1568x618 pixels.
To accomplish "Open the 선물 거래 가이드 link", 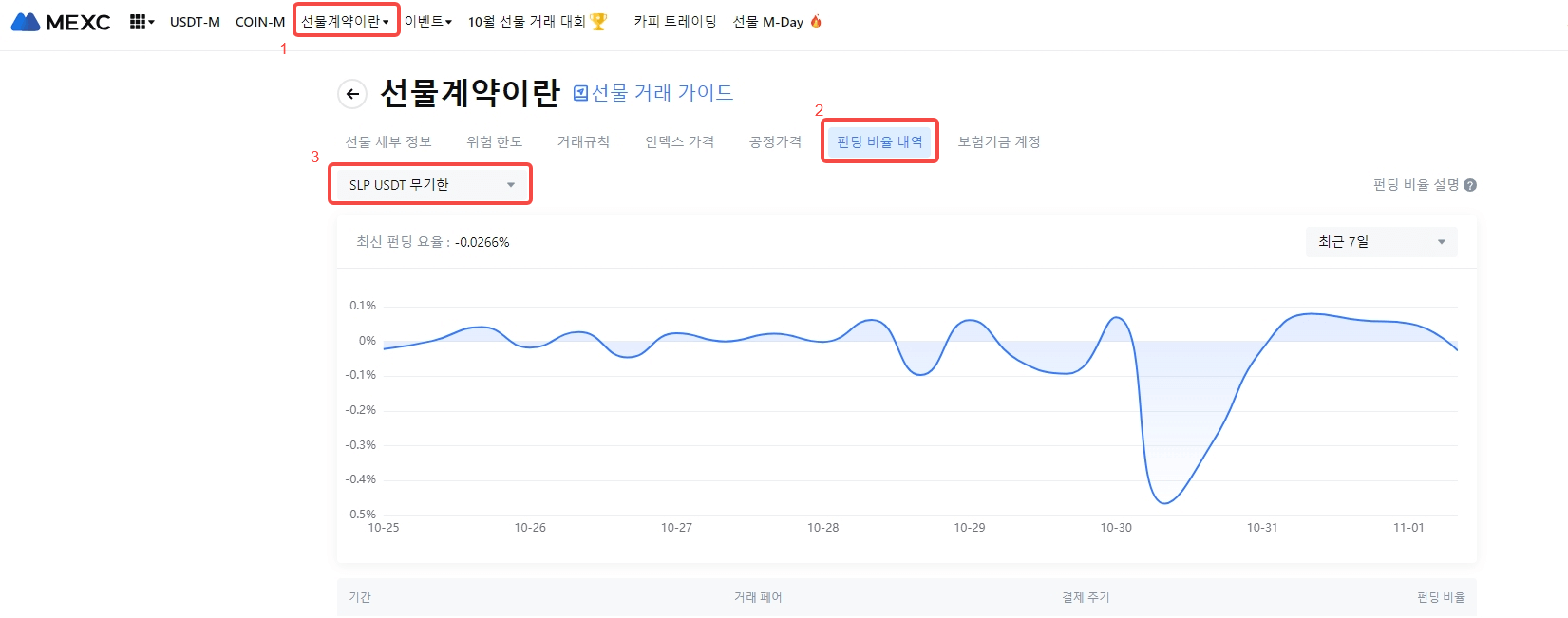I will click(x=662, y=93).
